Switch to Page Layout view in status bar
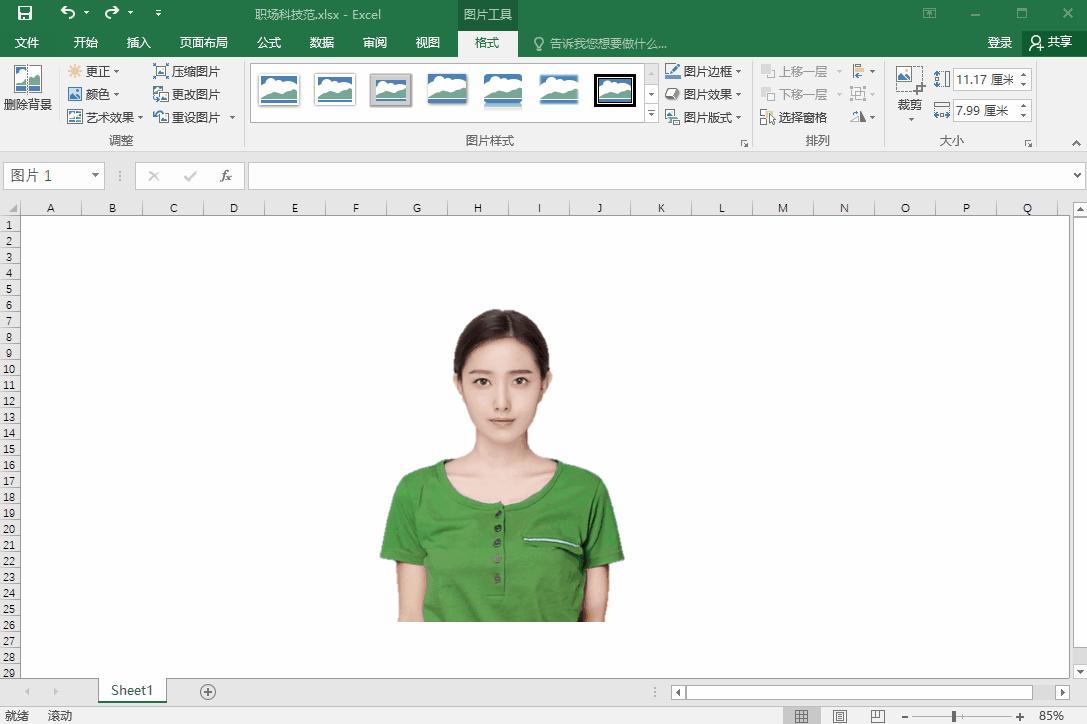 pyautogui.click(x=840, y=716)
